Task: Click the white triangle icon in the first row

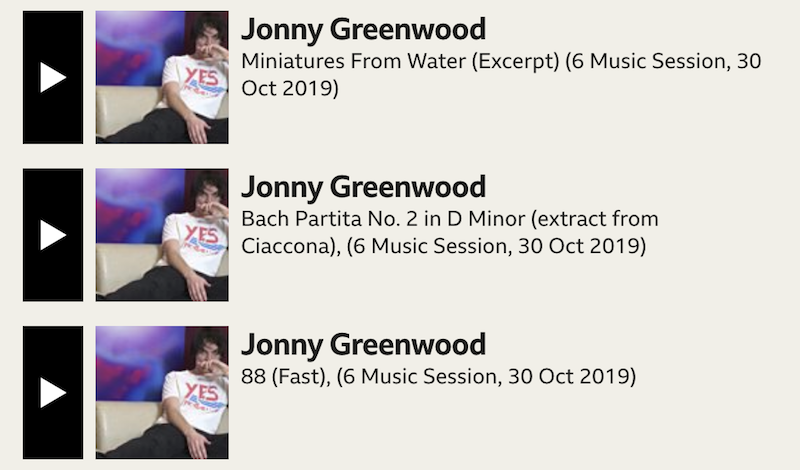Action: click(53, 77)
